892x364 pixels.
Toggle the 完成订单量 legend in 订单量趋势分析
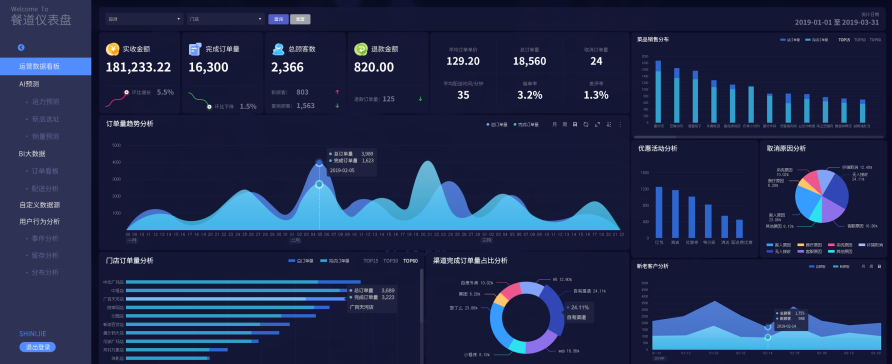pos(526,124)
